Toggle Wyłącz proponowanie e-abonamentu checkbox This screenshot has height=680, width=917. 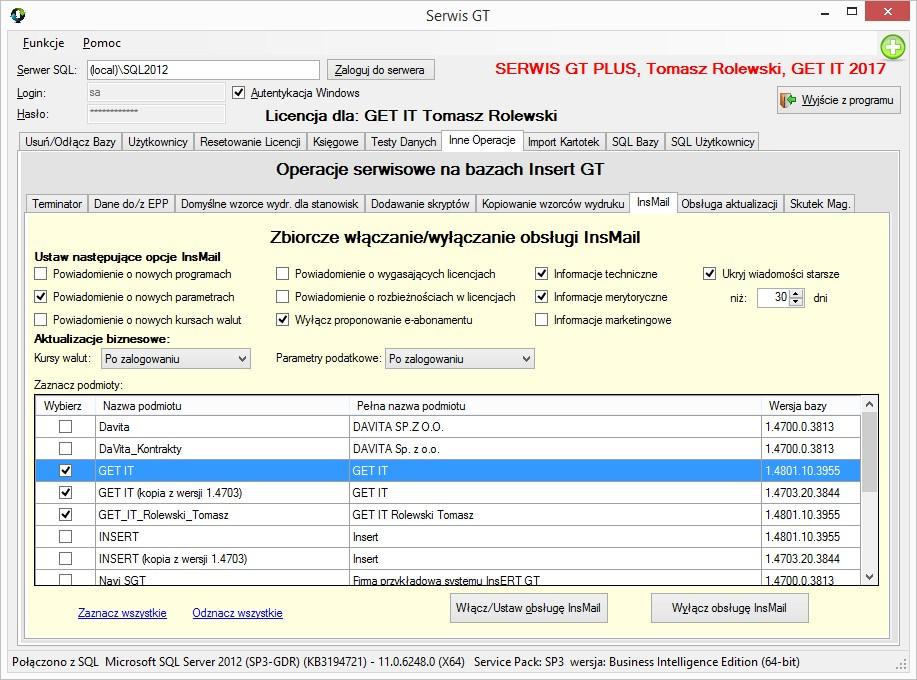click(x=282, y=319)
